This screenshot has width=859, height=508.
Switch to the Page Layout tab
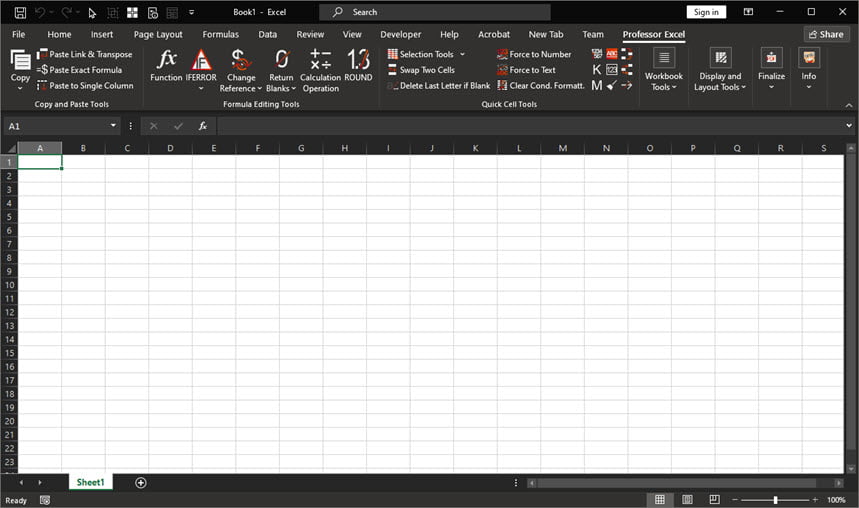click(x=158, y=34)
